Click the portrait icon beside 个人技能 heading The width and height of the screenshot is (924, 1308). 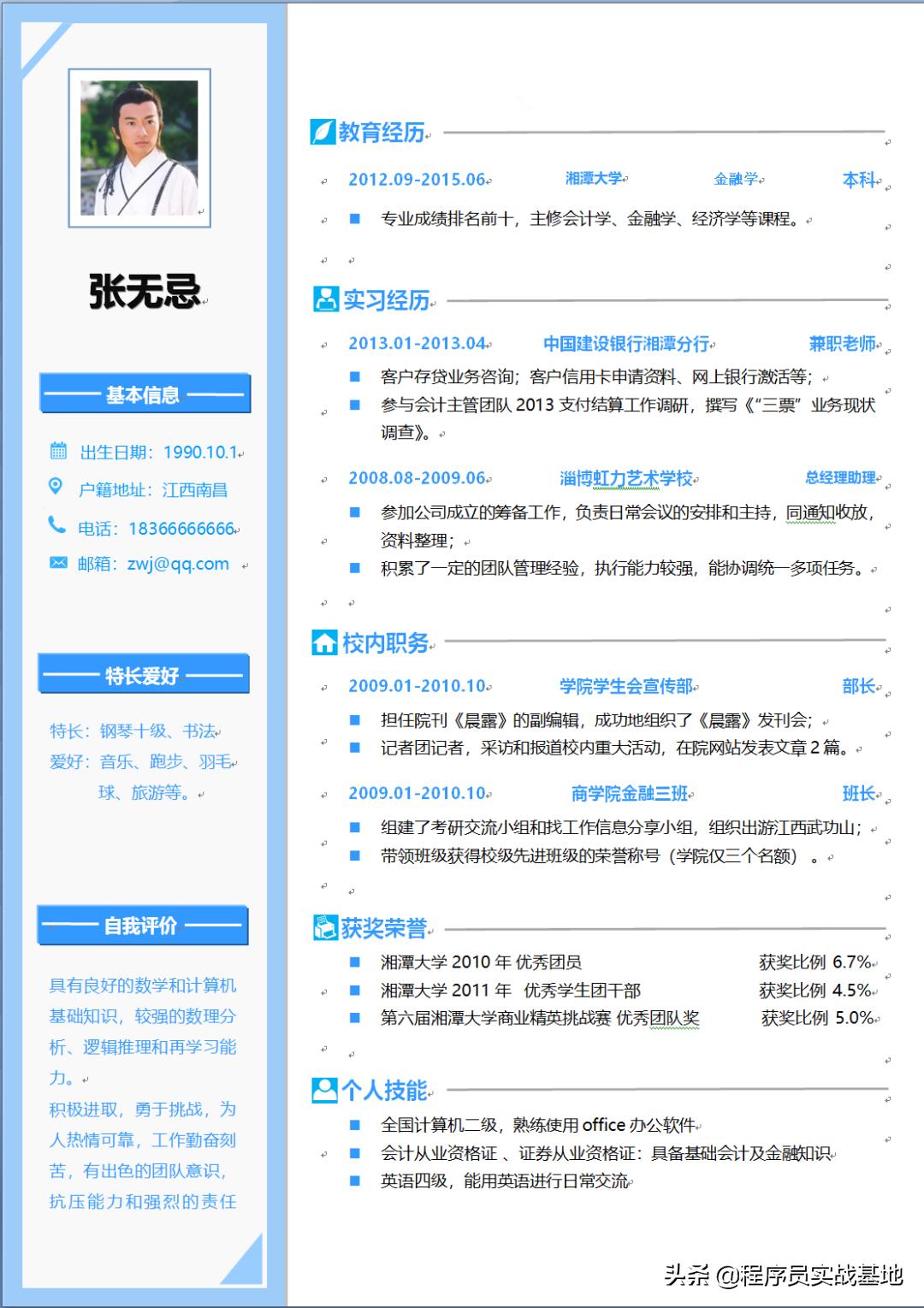click(x=323, y=1088)
